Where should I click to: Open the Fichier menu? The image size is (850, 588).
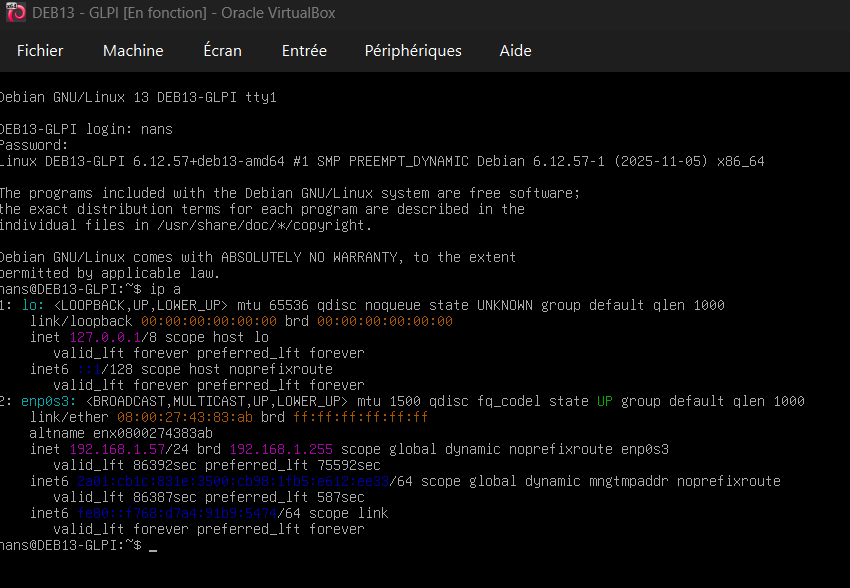40,50
